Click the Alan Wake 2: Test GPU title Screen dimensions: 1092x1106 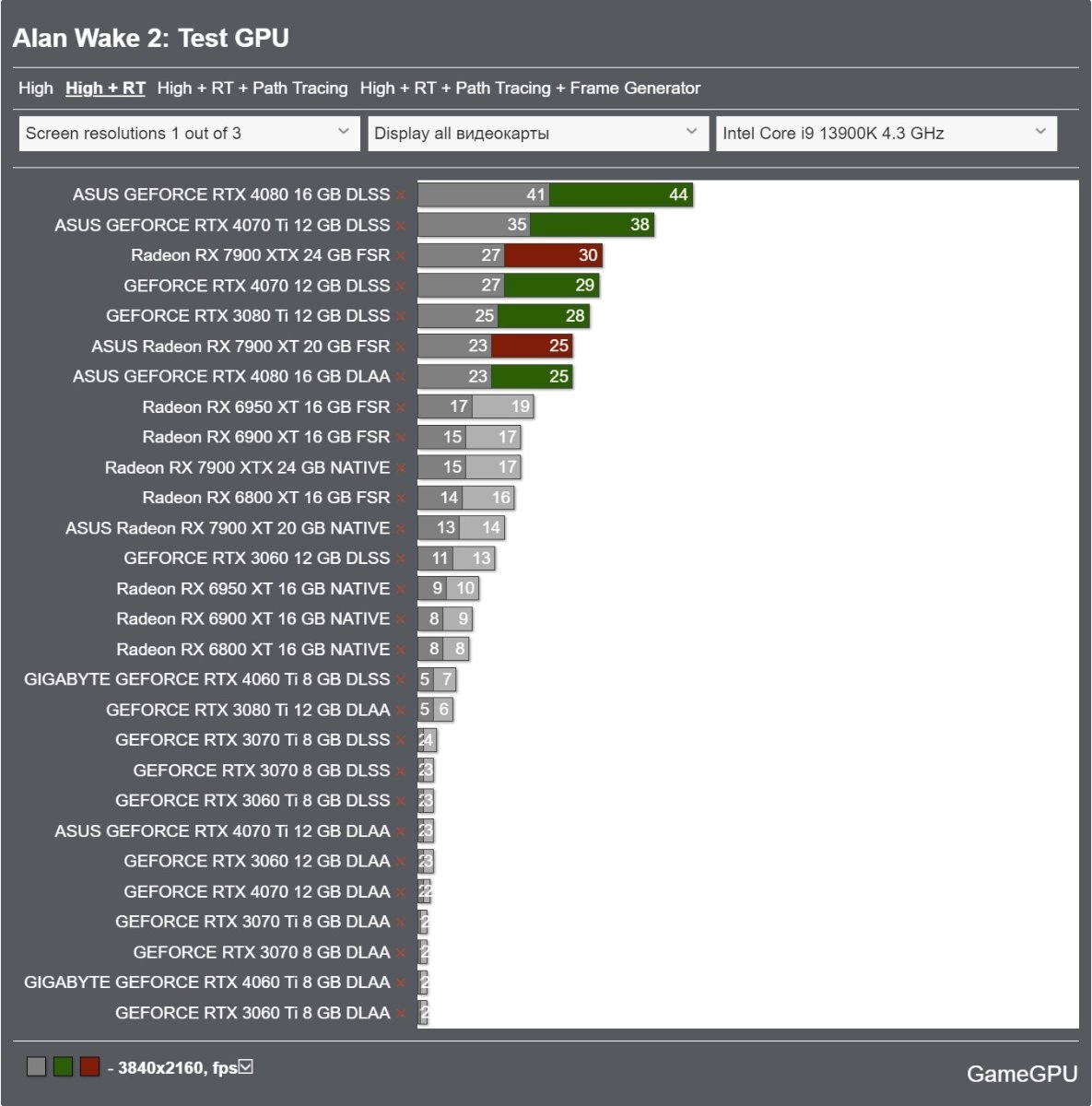(x=151, y=38)
